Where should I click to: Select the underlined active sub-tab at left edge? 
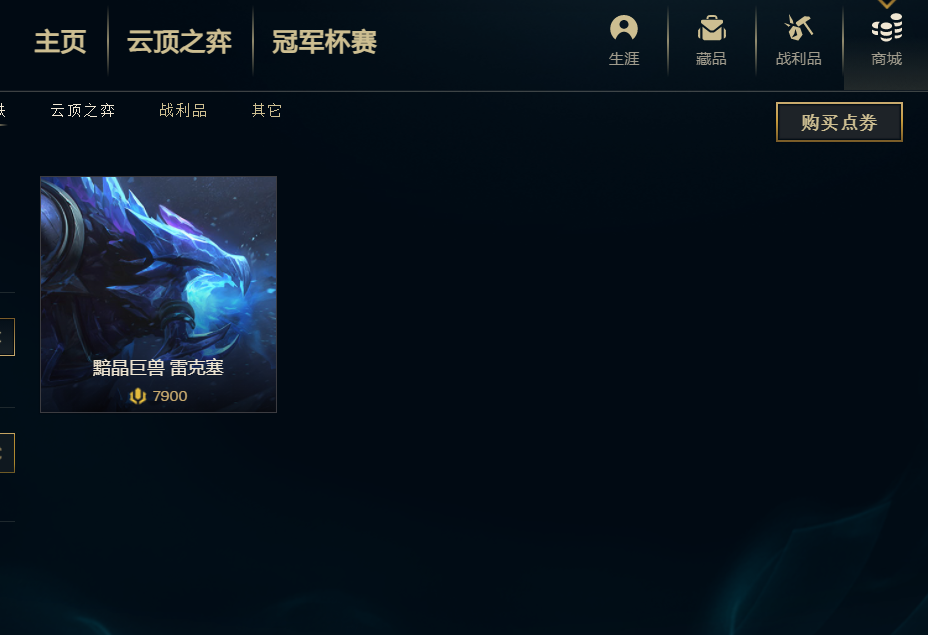pos(2,110)
